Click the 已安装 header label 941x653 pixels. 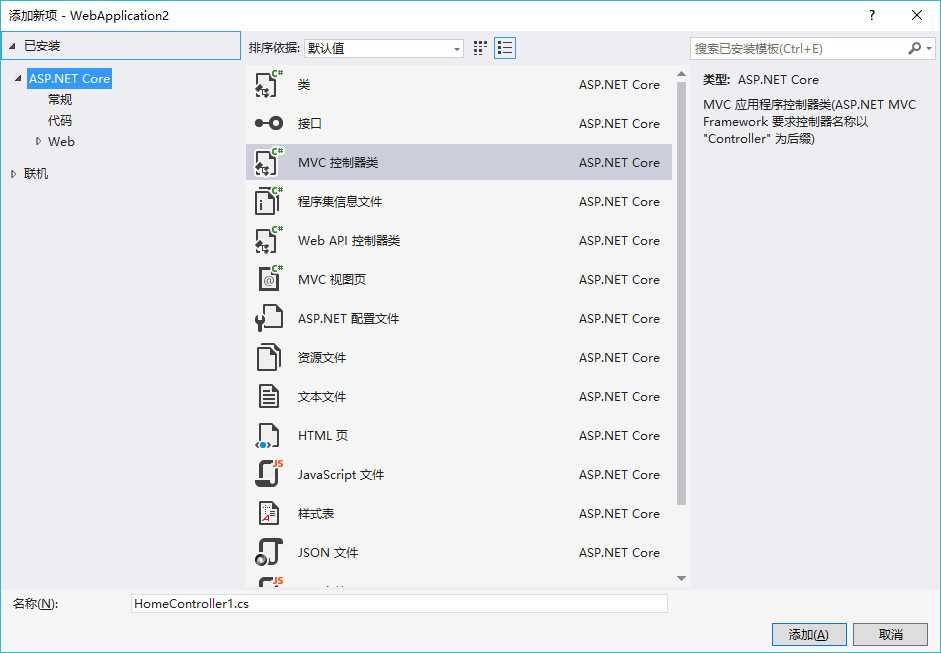tap(42, 46)
